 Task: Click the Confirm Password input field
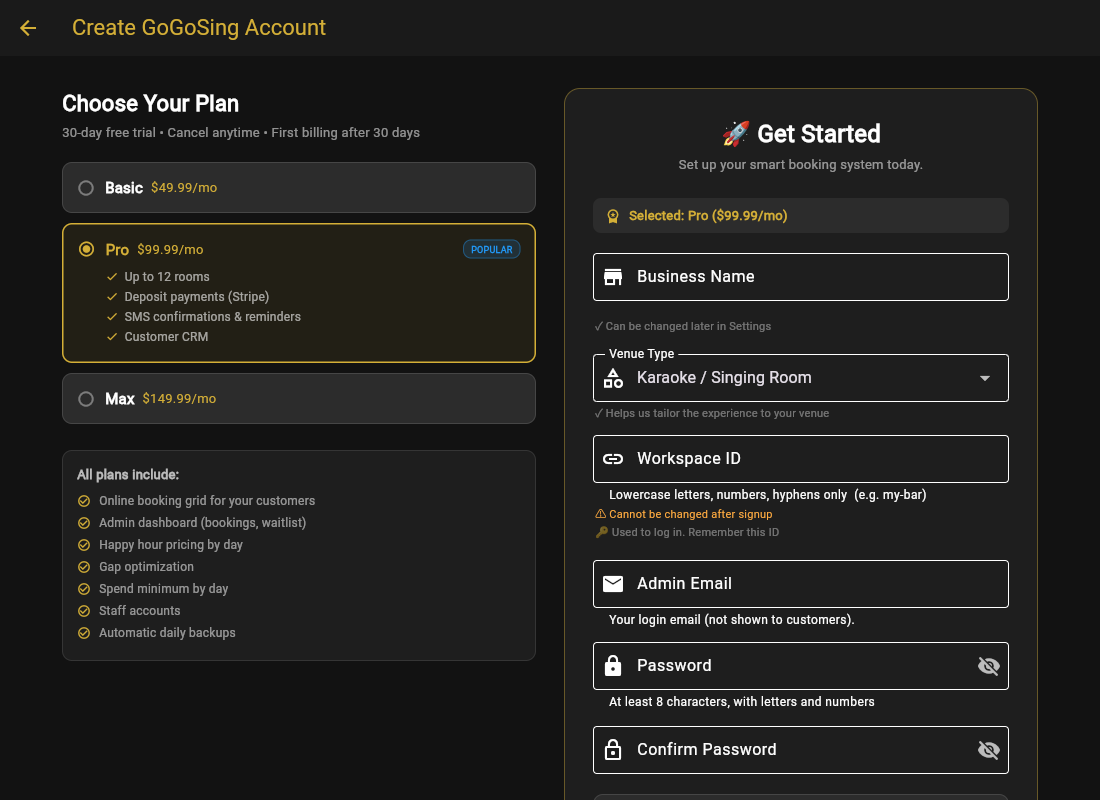point(800,749)
